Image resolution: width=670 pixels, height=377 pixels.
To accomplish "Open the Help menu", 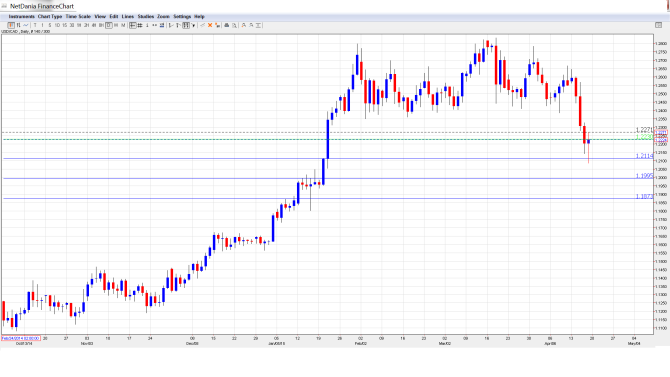I will click(199, 17).
